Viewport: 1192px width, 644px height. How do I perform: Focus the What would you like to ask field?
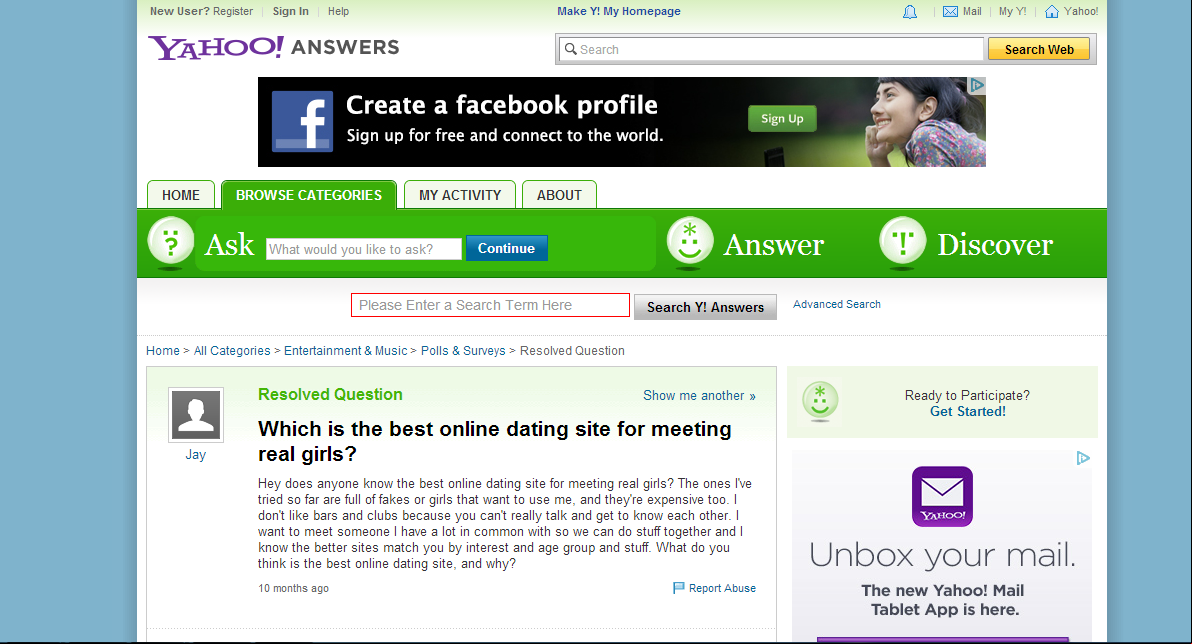364,249
